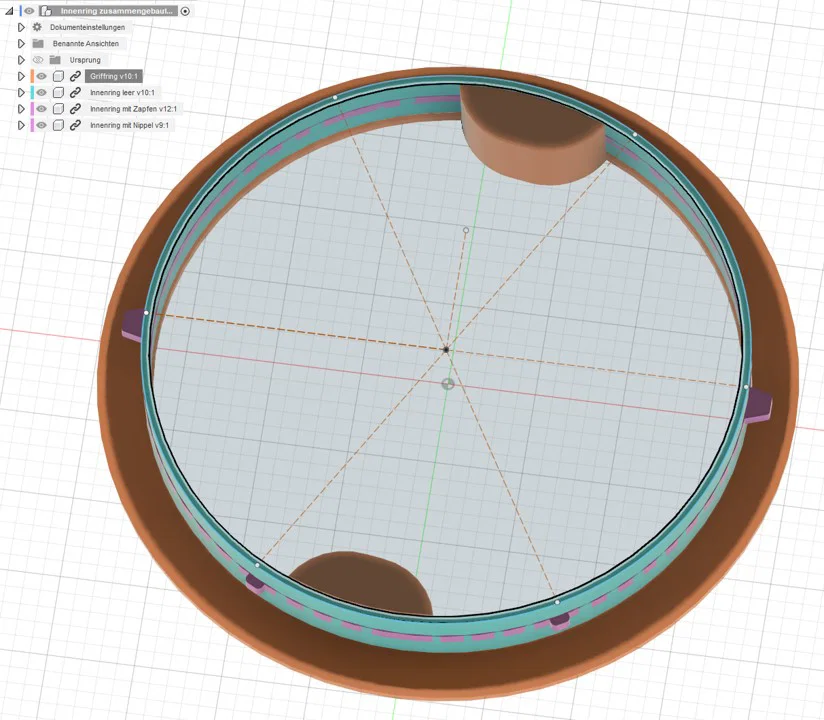Image resolution: width=824 pixels, height=720 pixels.
Task: Expand the Innenring mit Nippel v9:1 component
Action: pyautogui.click(x=21, y=125)
